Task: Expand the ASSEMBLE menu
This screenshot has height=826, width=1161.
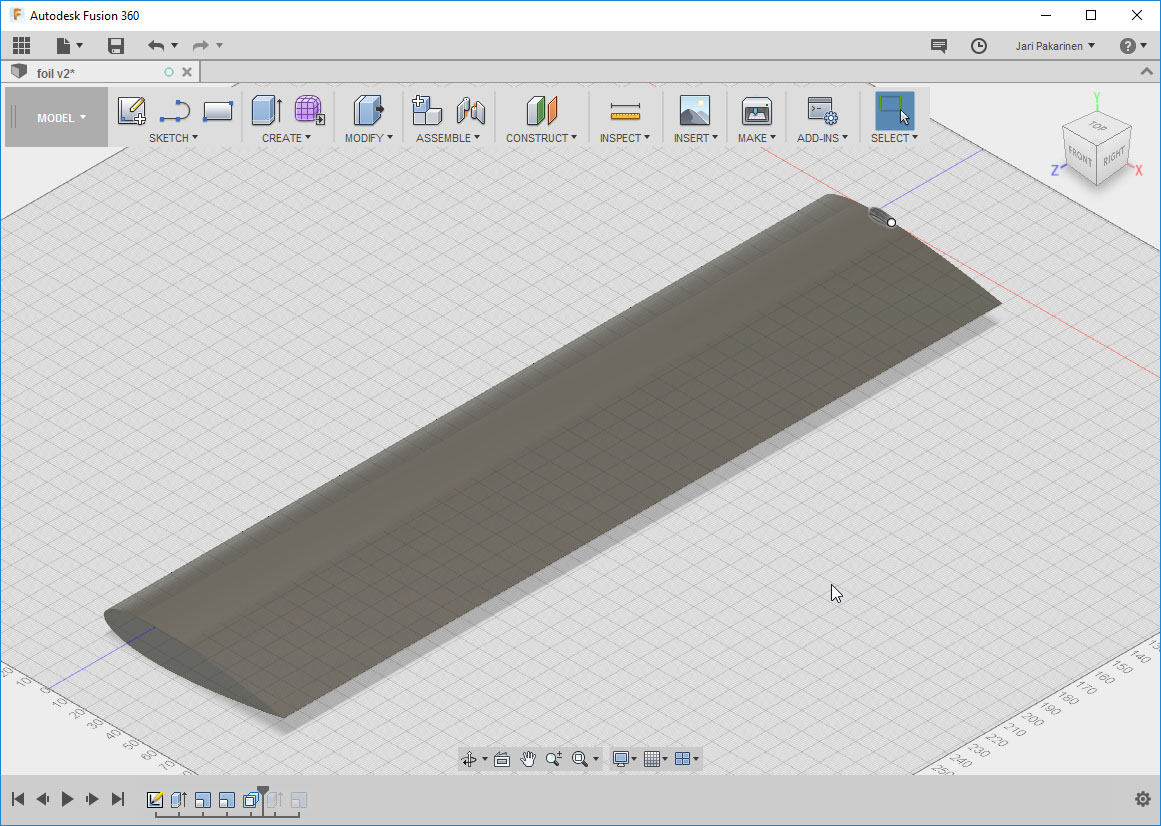Action: [448, 138]
